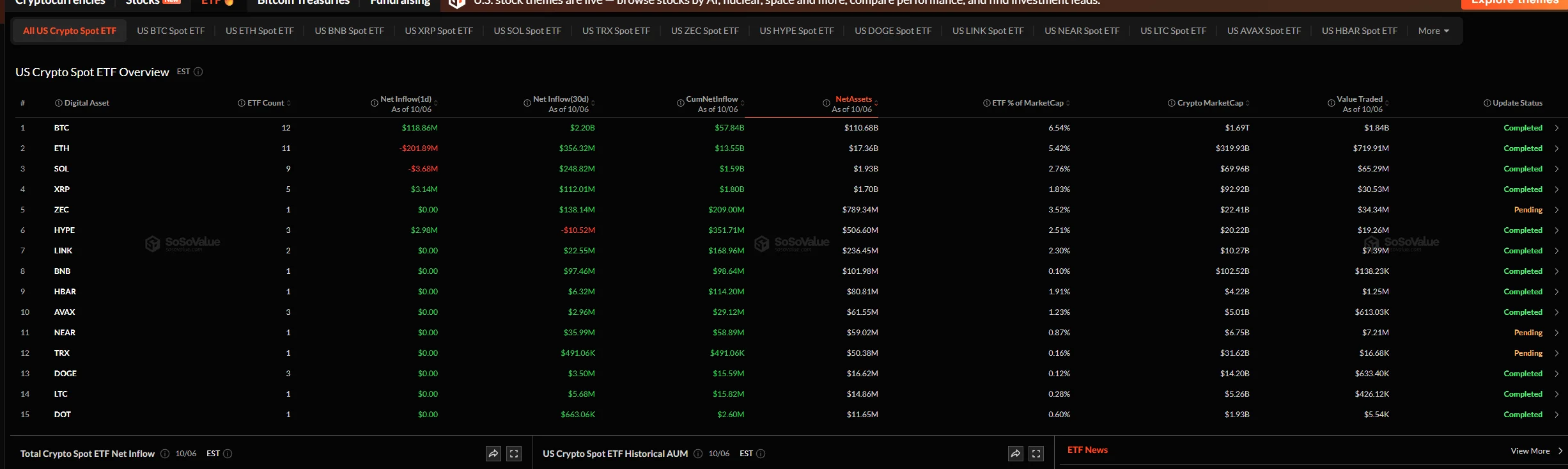Click the Pending status in TRX row

point(1528,353)
